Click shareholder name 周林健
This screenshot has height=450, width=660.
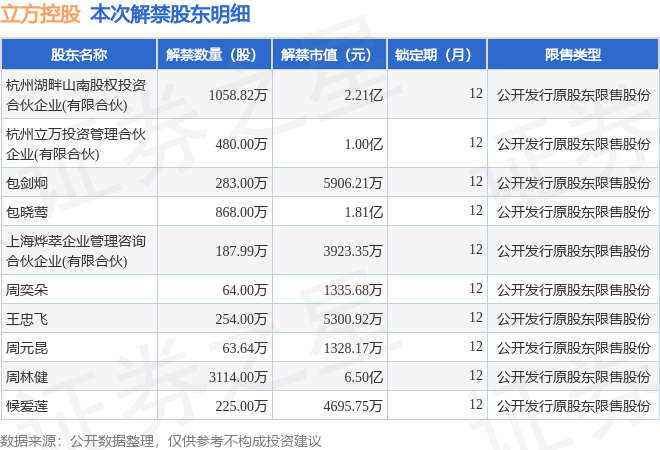tap(27, 377)
